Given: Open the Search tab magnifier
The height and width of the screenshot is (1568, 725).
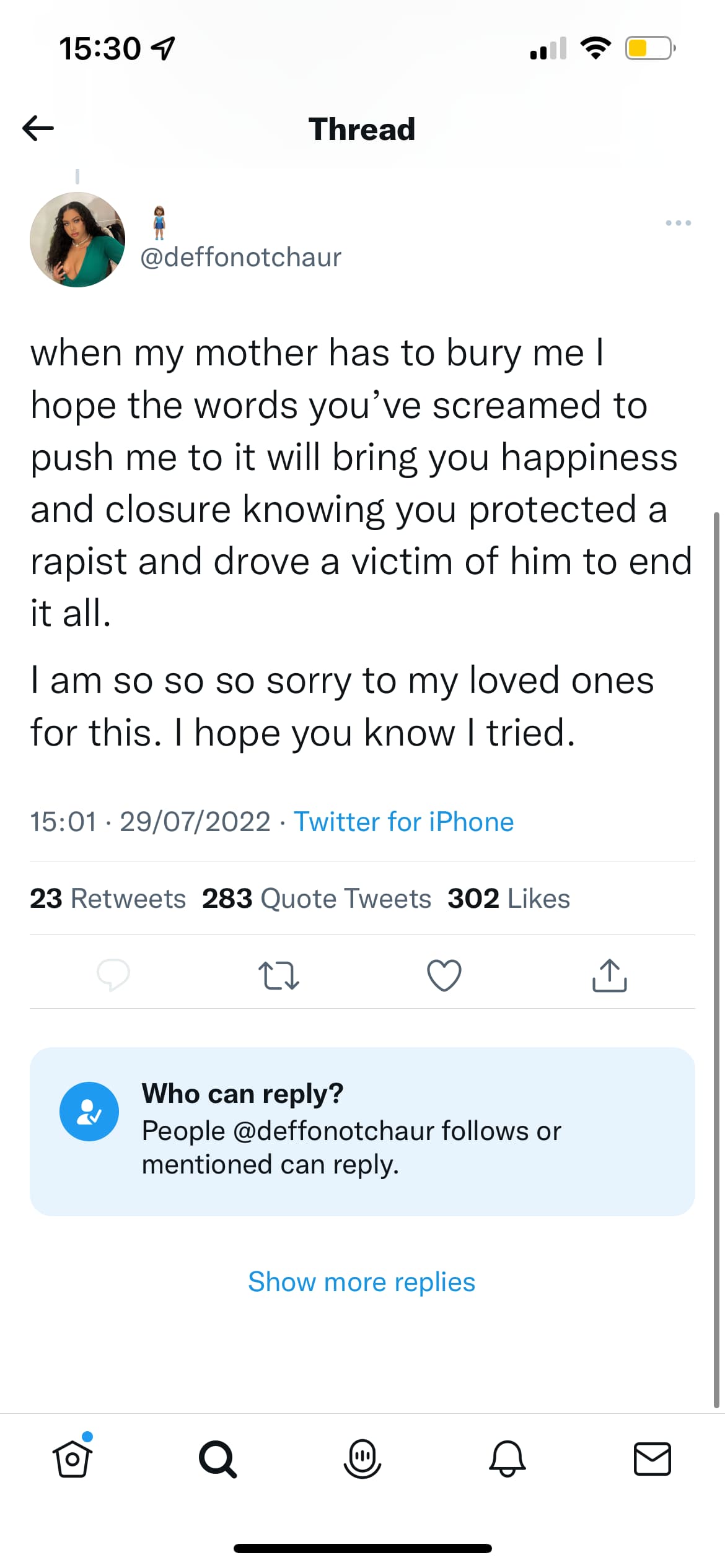Looking at the screenshot, I should coord(217,1459).
